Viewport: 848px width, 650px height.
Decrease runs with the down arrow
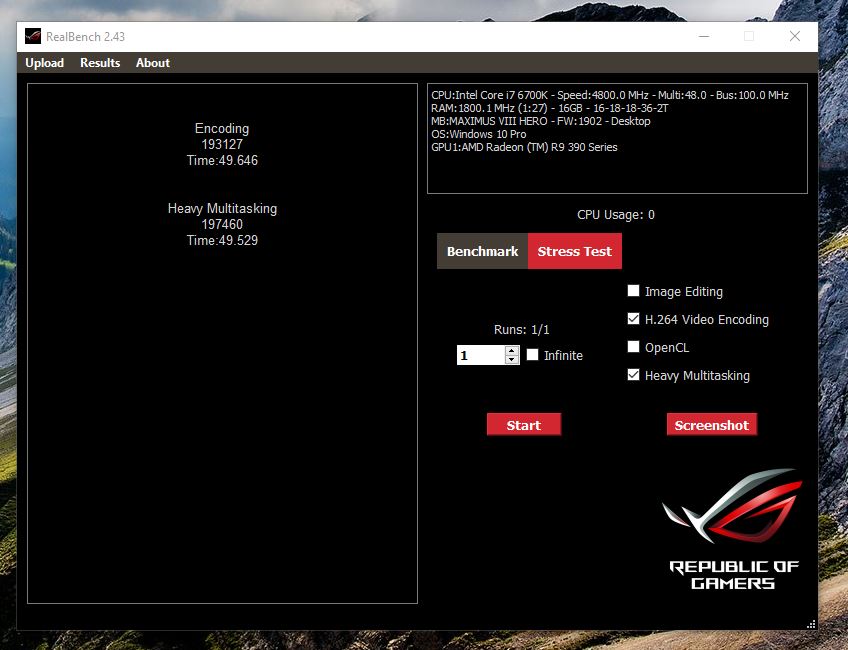(512, 360)
